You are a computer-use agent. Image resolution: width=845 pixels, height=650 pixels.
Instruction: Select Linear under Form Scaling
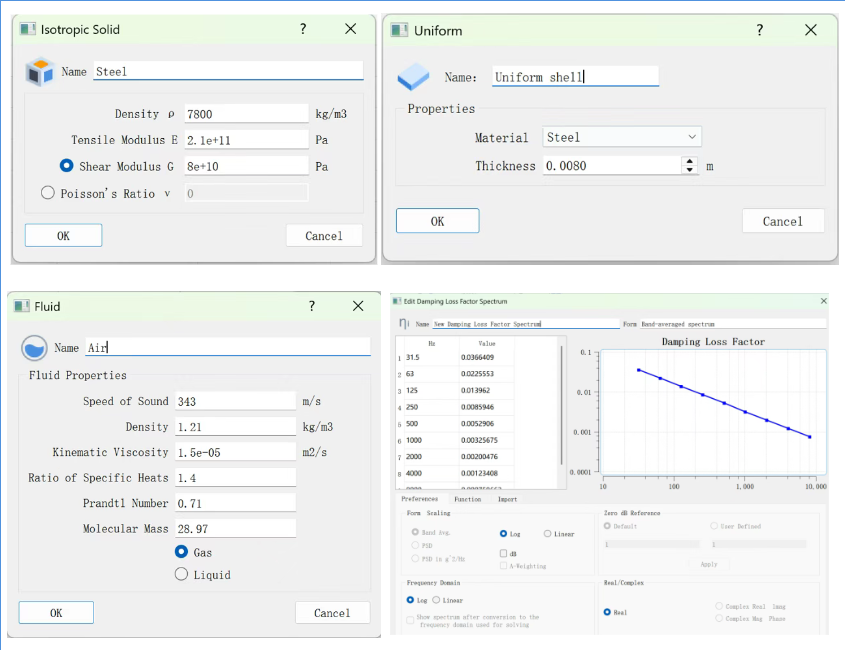pos(548,534)
